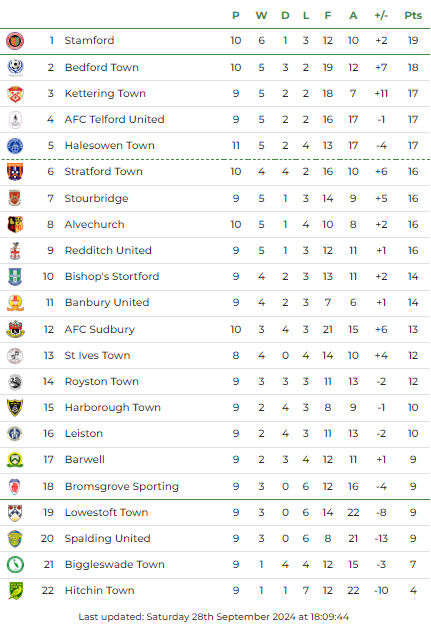431x627 pixels.
Task: Select the Halesowen Town round badge
Action: (15, 146)
